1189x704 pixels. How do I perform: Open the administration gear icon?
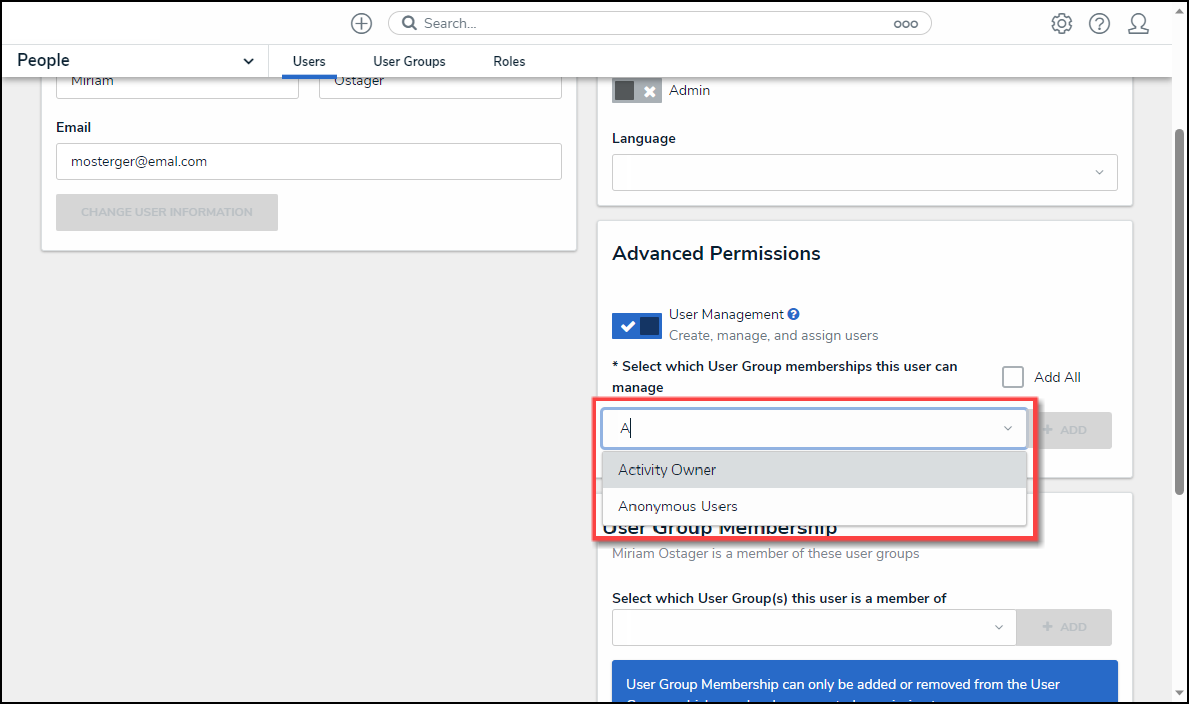1062,24
